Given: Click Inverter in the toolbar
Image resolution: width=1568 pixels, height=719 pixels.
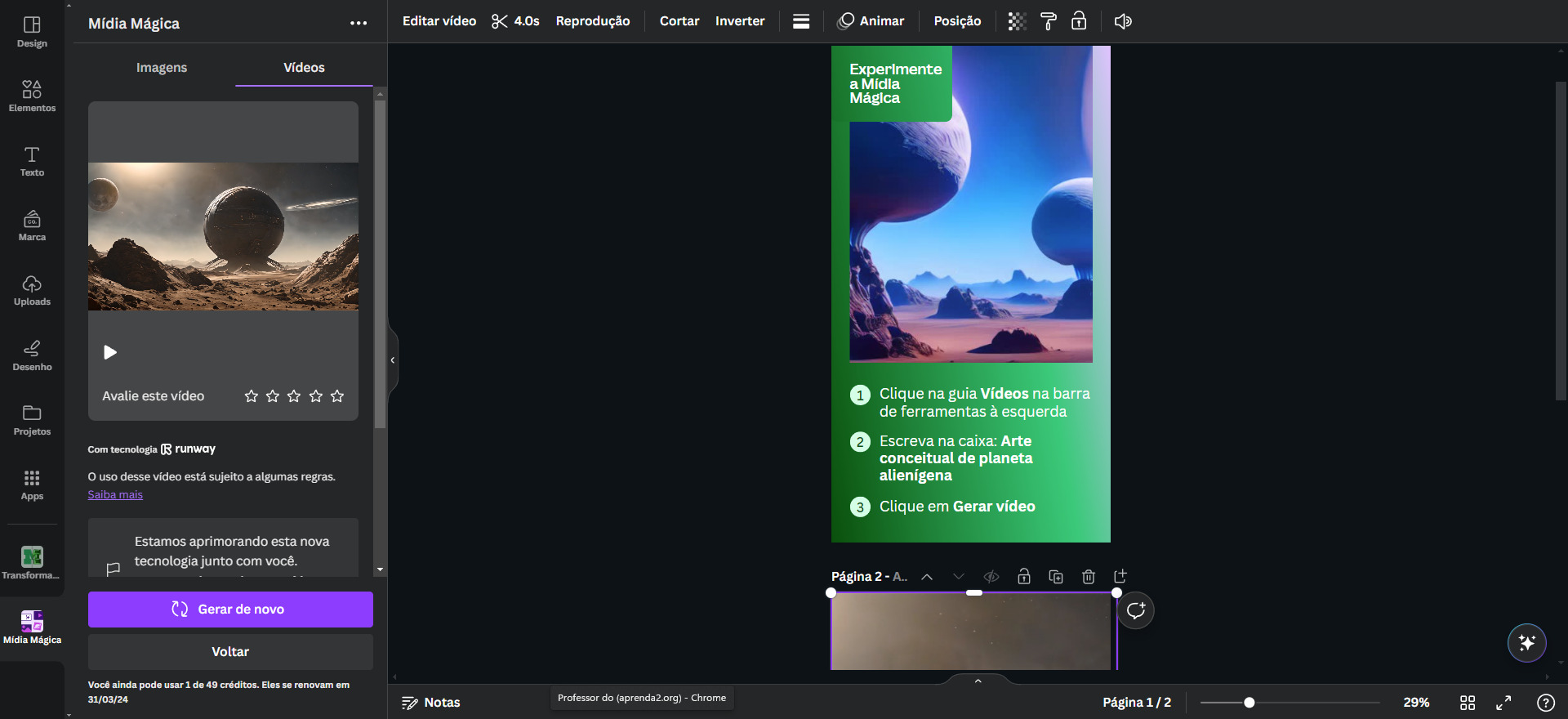Looking at the screenshot, I should (x=740, y=21).
